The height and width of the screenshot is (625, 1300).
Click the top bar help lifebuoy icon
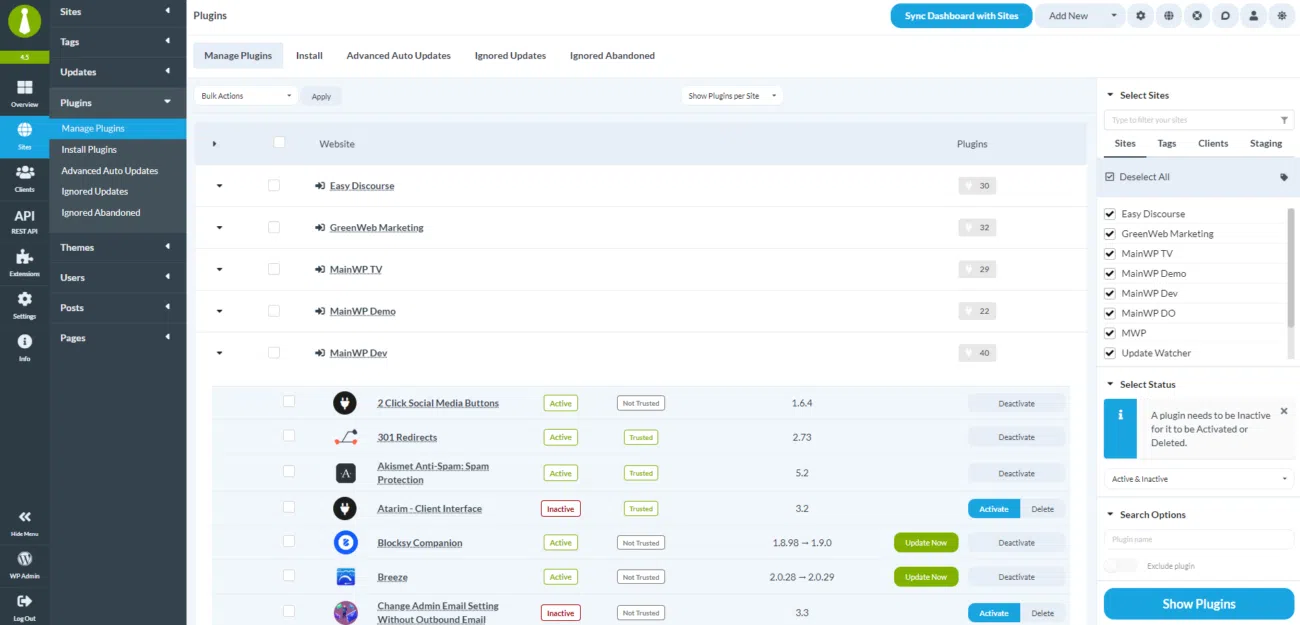point(1196,16)
